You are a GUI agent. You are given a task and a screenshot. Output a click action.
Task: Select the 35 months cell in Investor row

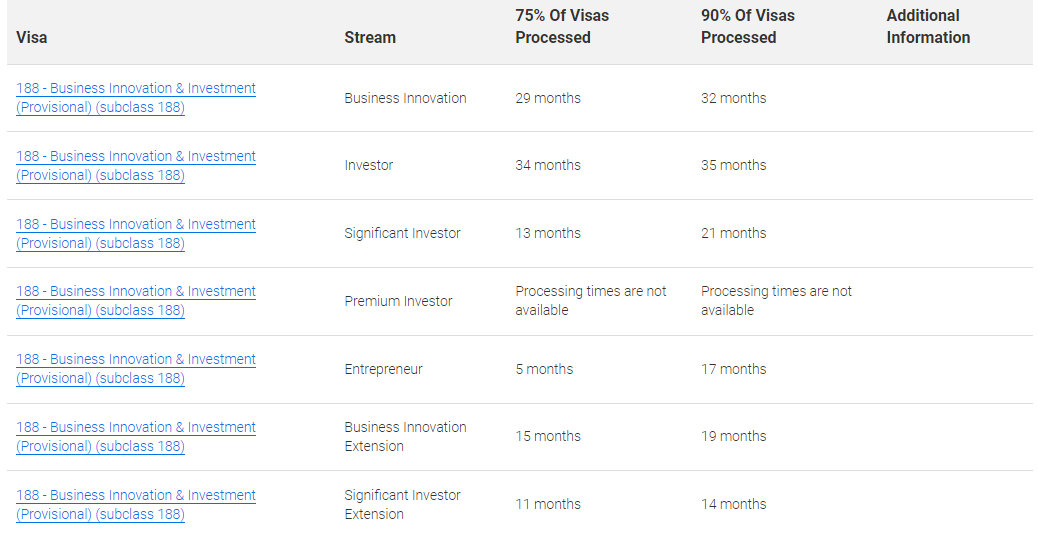point(734,165)
